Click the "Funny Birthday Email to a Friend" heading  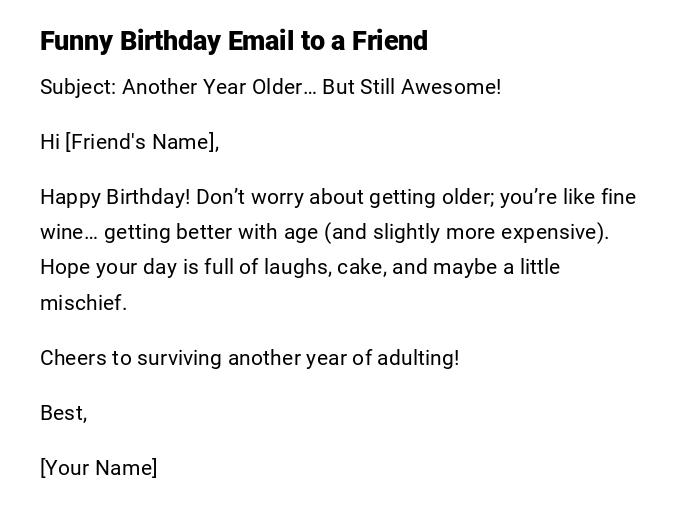pos(234,41)
